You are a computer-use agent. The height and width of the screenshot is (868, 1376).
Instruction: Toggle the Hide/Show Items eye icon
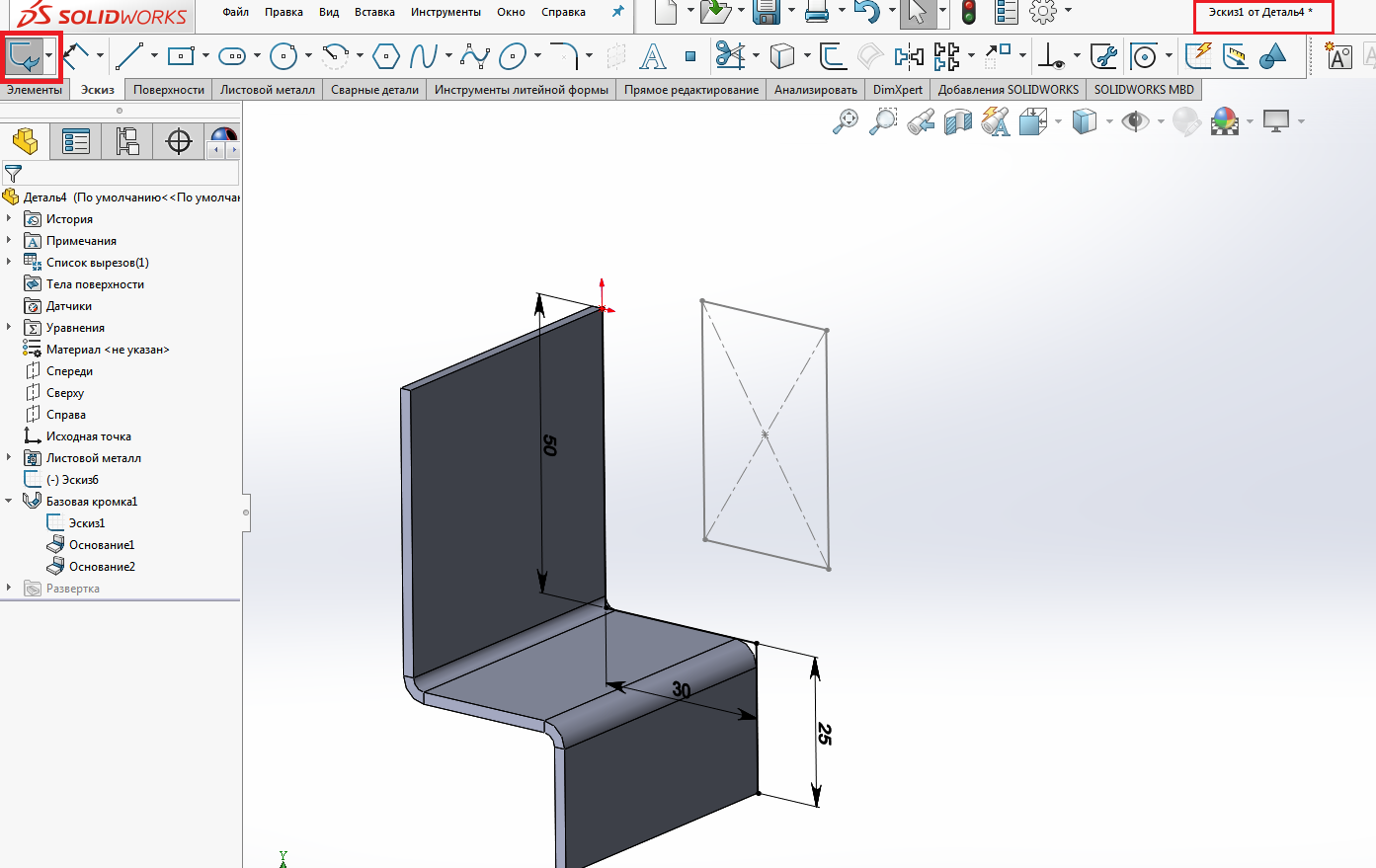(x=1135, y=121)
